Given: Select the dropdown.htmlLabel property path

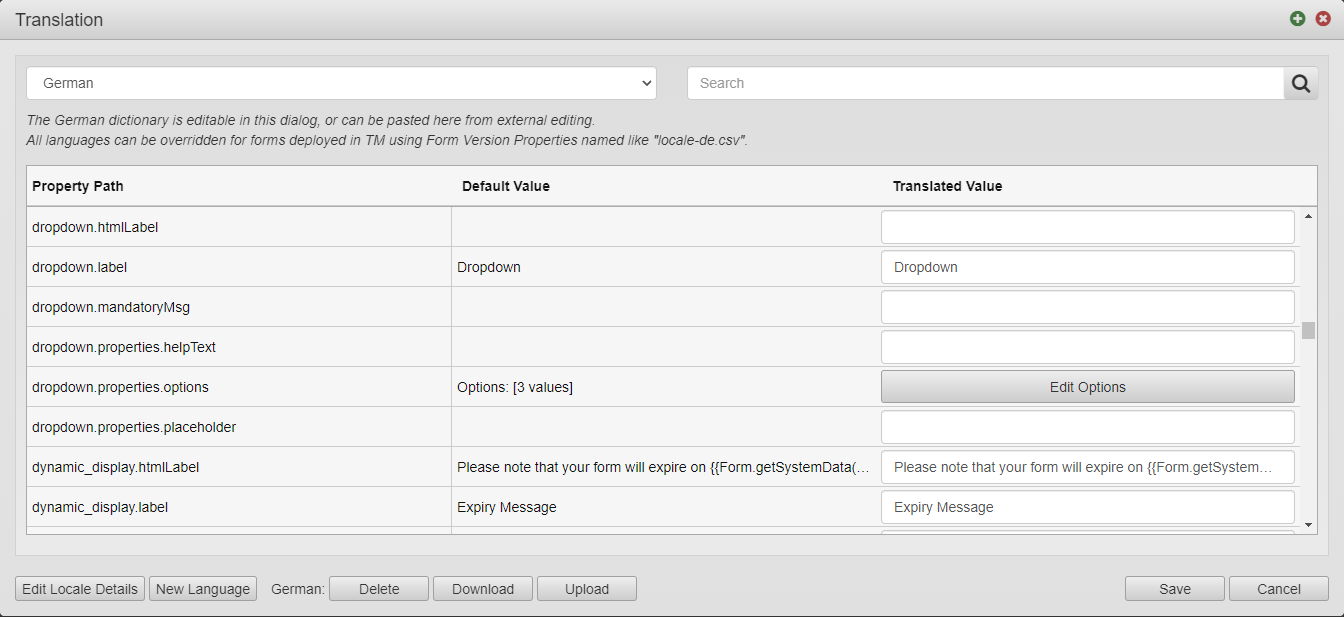Looking at the screenshot, I should point(95,227).
